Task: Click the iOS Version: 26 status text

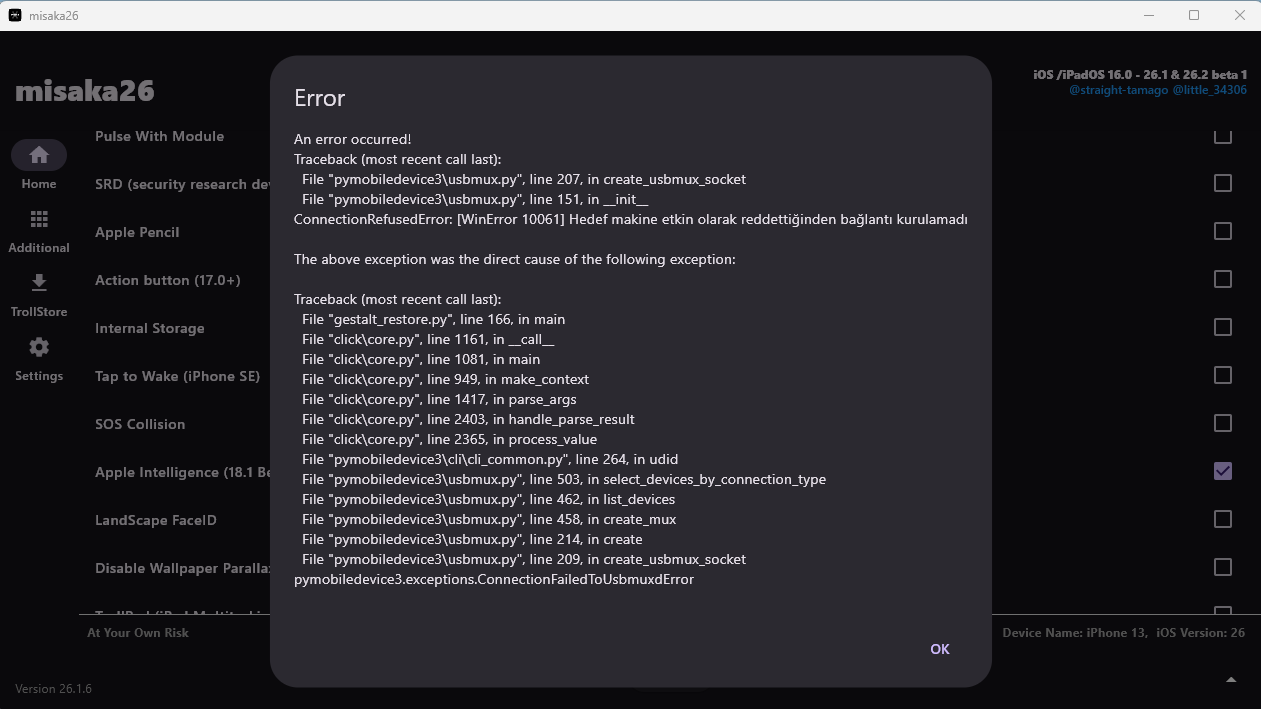Action: [x=1201, y=632]
